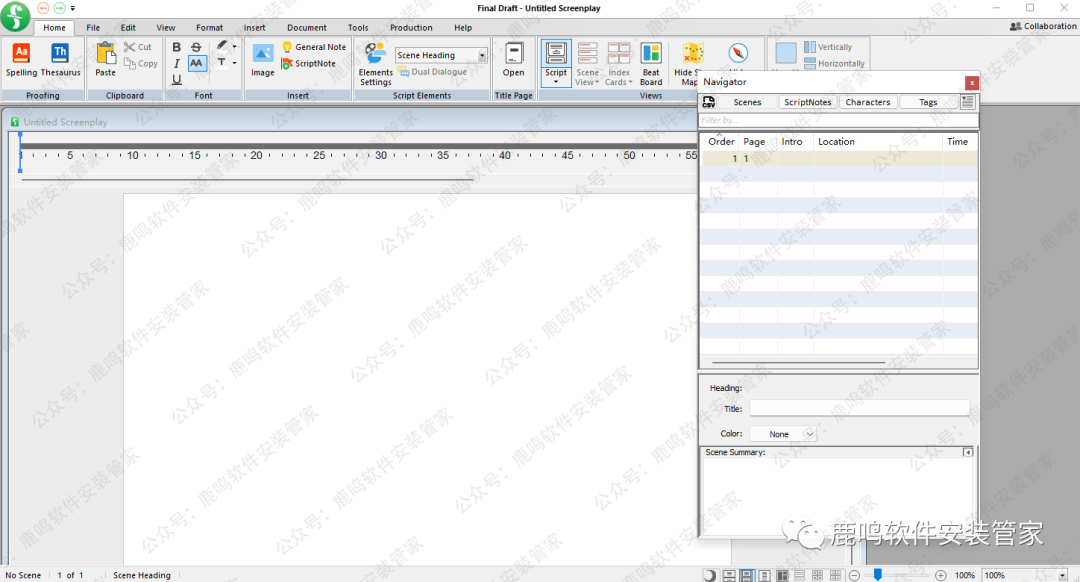This screenshot has height=582, width=1080.
Task: Open the Home ribbon tab
Action: [x=54, y=28]
